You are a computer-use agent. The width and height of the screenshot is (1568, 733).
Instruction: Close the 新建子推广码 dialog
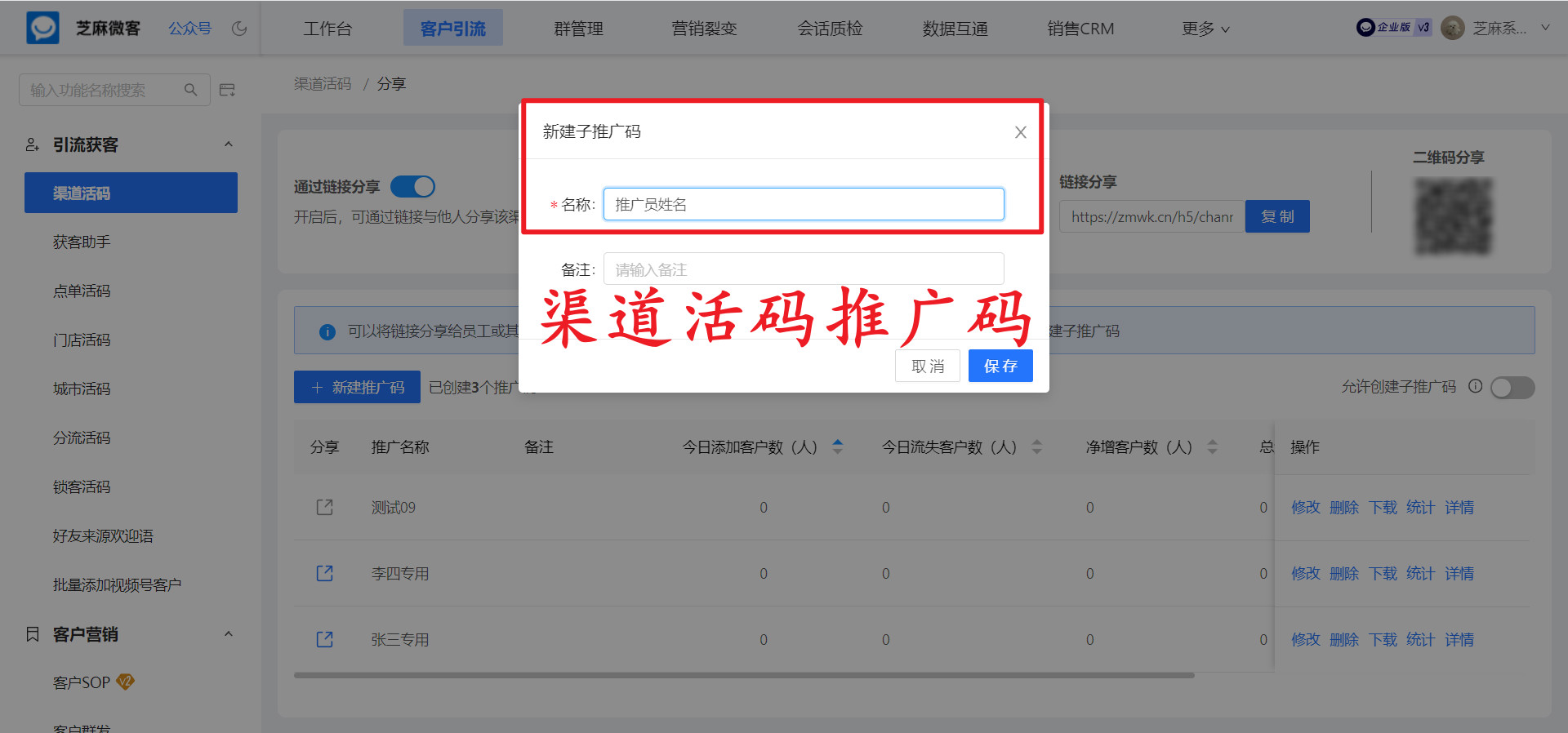(1020, 132)
